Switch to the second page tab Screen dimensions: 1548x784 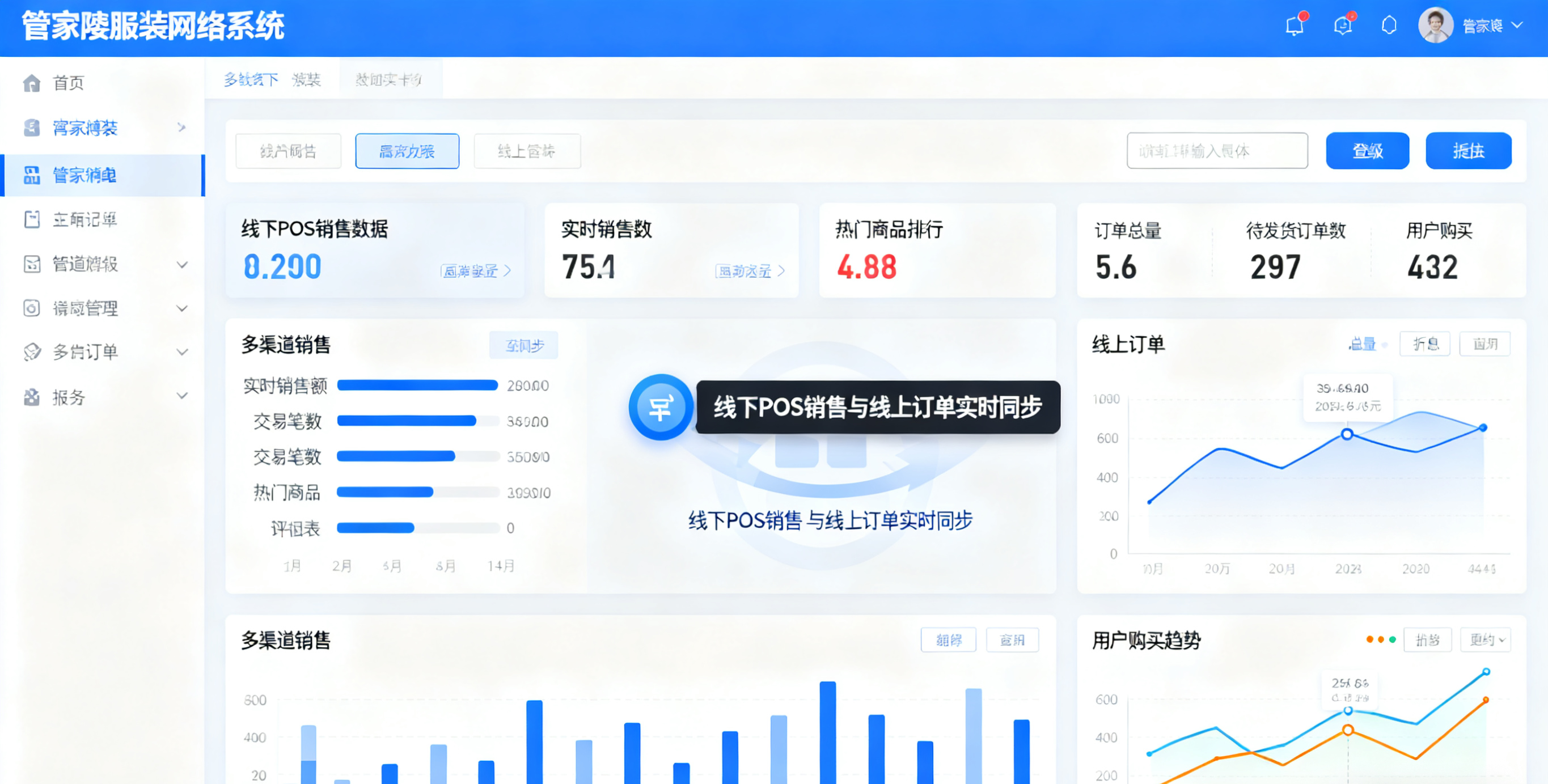(390, 79)
